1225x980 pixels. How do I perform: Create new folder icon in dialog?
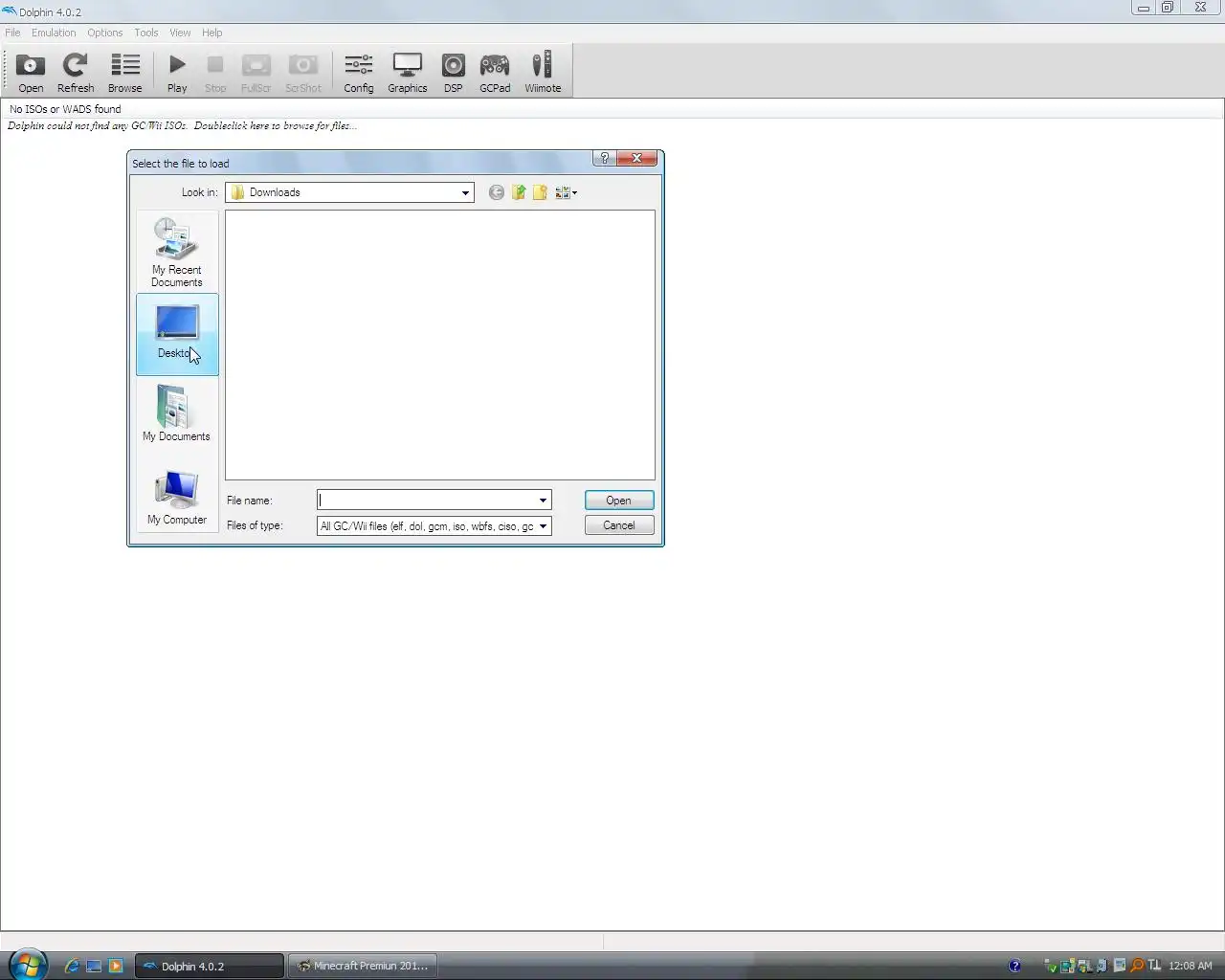[x=540, y=192]
